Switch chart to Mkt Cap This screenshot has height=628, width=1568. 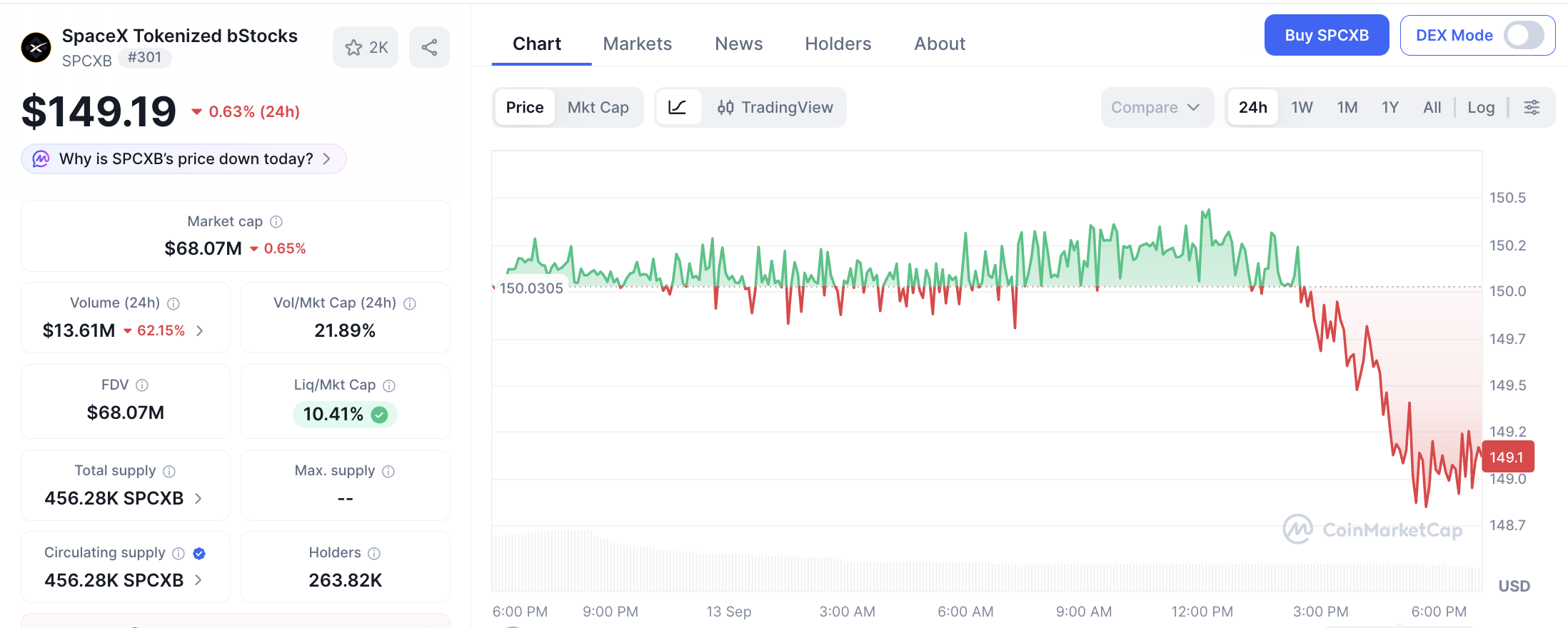(598, 108)
